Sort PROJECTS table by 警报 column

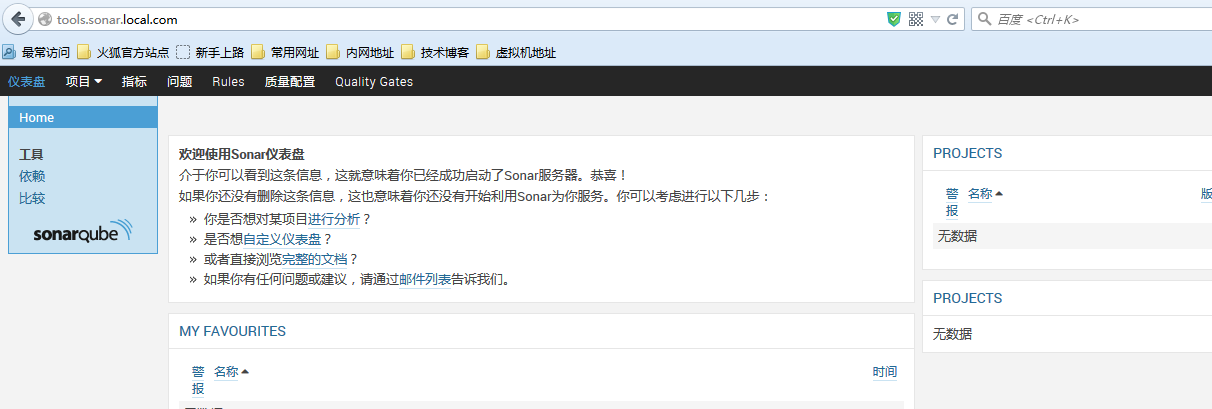coord(952,202)
